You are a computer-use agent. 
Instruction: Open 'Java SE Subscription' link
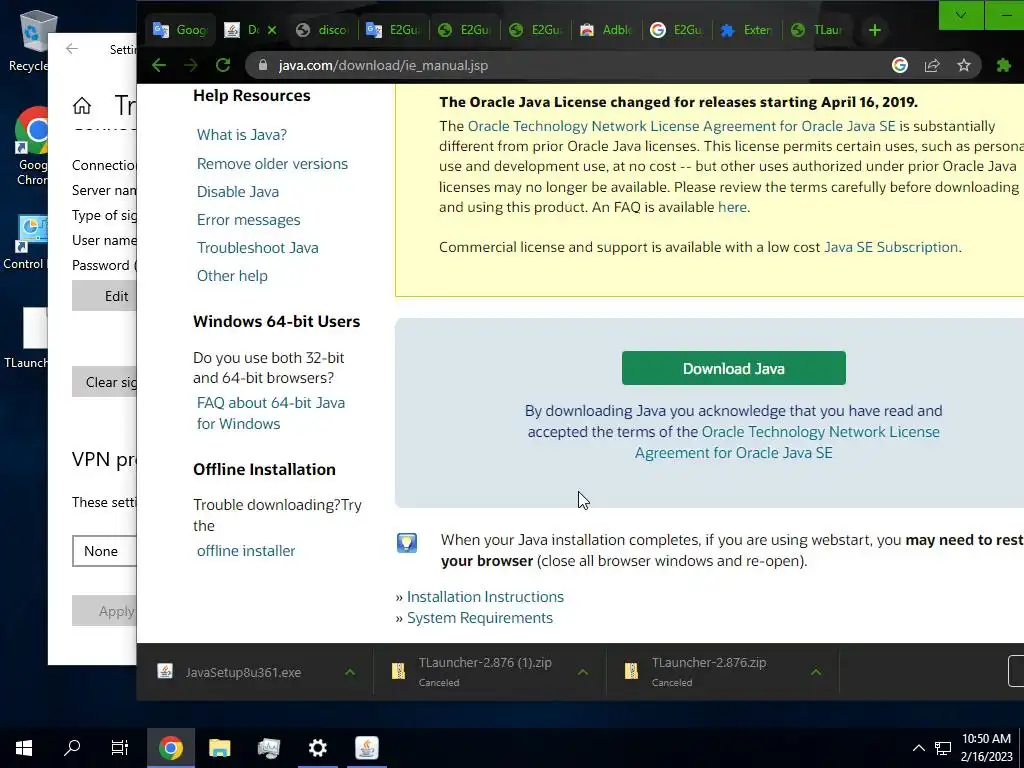[891, 247]
